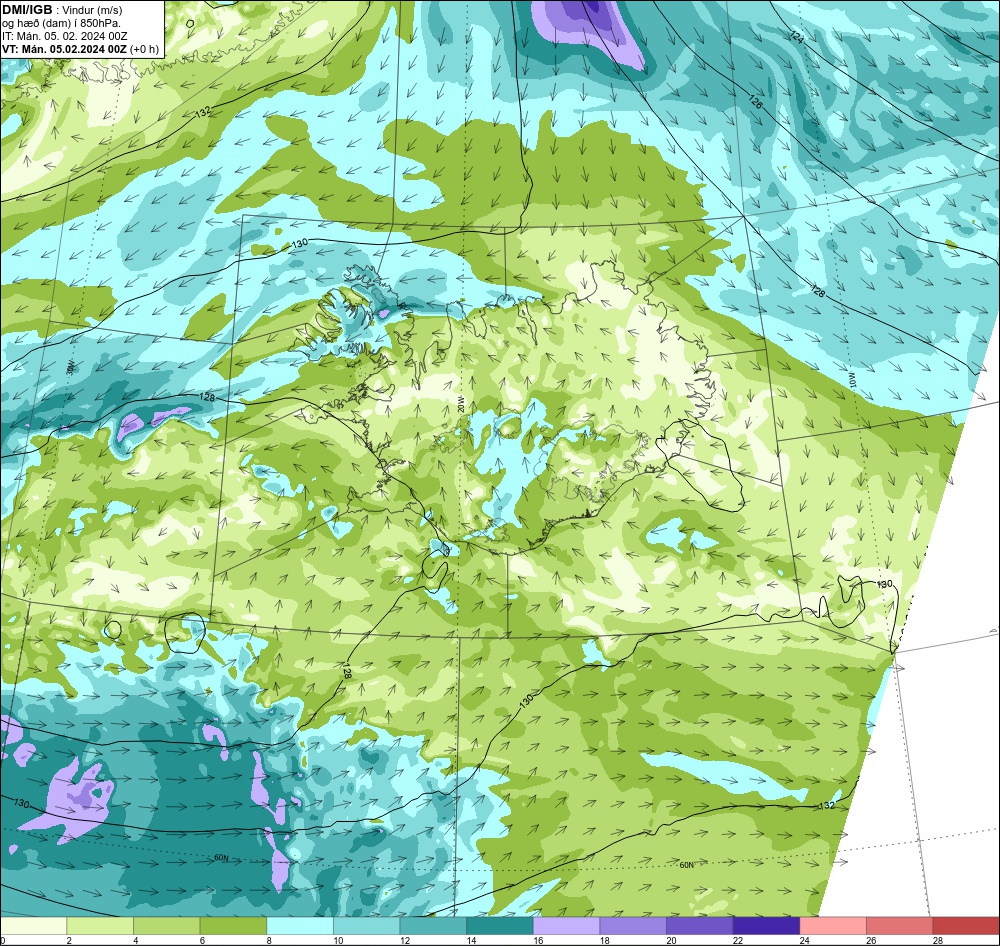Click the 30W longitude label

click(71, 366)
